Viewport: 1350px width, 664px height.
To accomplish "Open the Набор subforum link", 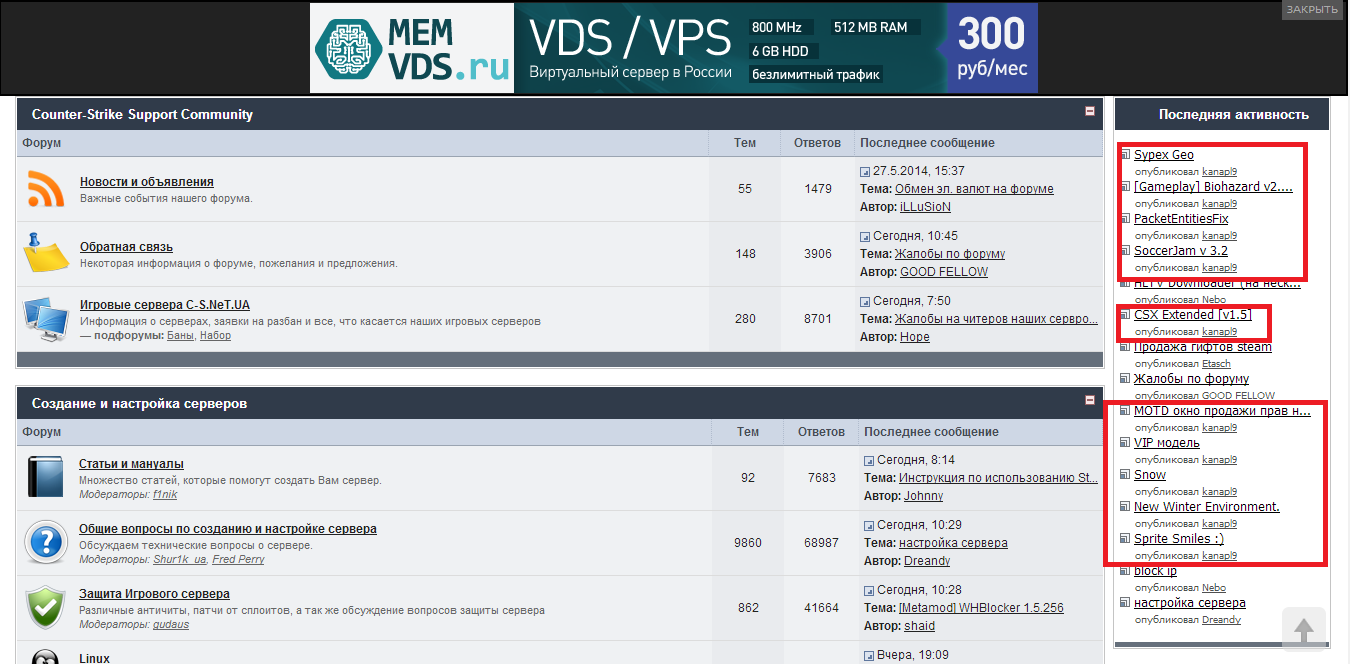I will 215,336.
